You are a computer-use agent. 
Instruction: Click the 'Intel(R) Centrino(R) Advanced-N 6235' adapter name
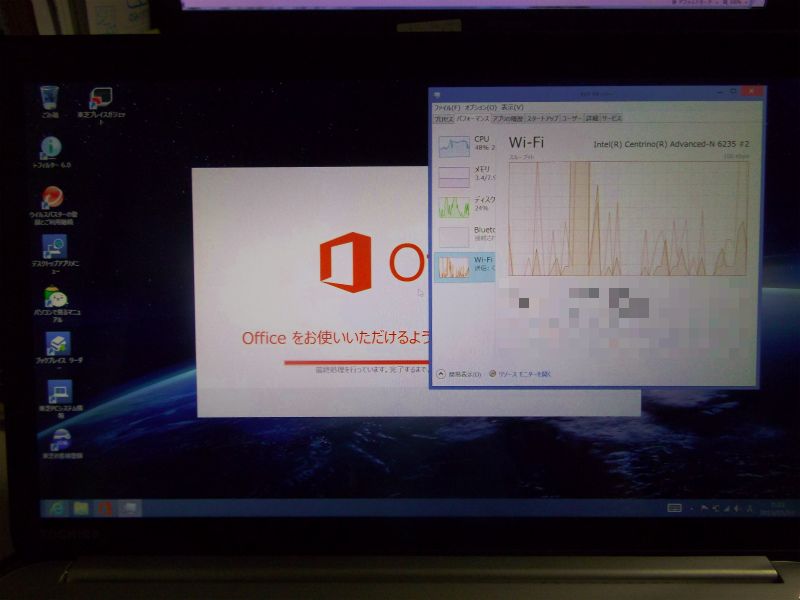pyautogui.click(x=671, y=144)
